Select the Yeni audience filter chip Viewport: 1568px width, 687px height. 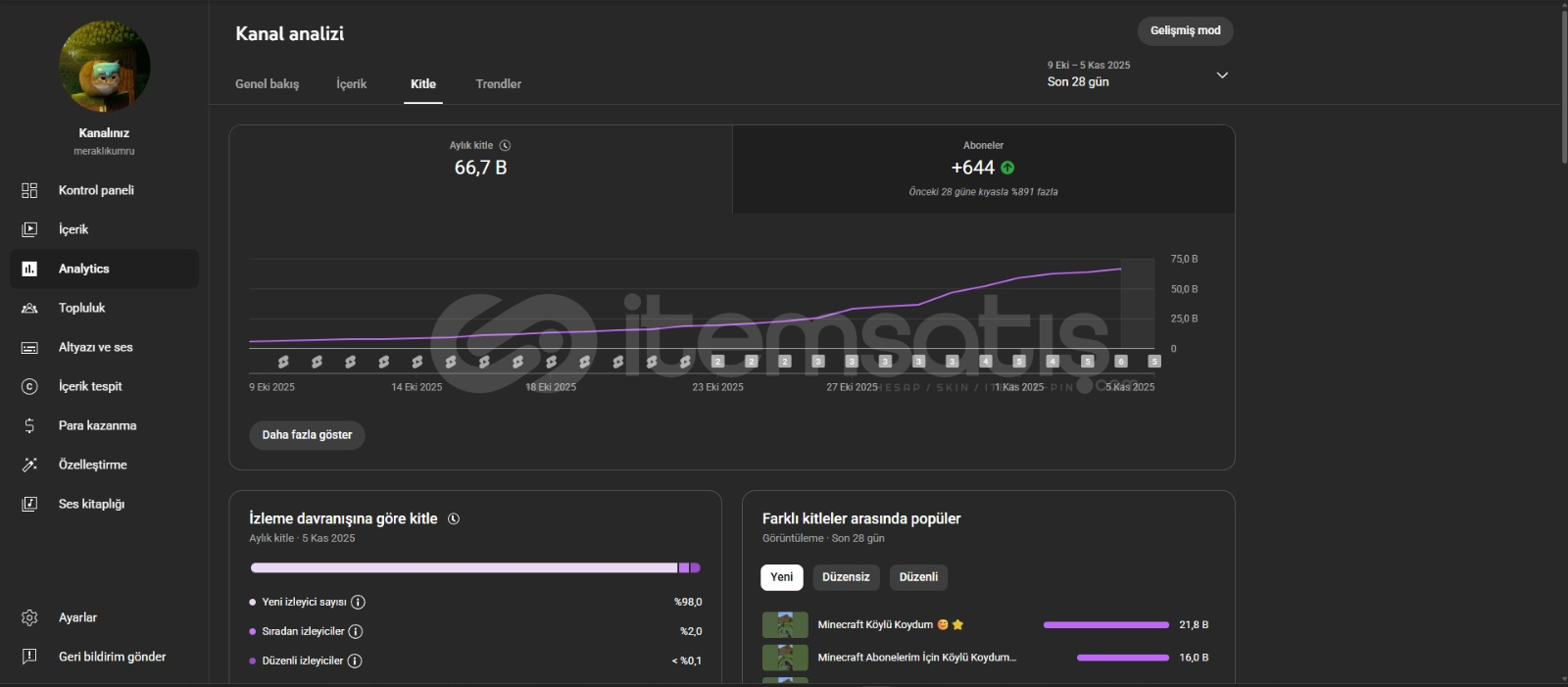pyautogui.click(x=781, y=577)
